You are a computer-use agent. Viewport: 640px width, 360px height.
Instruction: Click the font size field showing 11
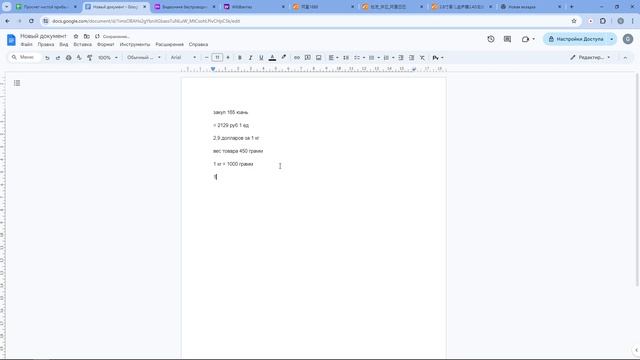coord(217,58)
